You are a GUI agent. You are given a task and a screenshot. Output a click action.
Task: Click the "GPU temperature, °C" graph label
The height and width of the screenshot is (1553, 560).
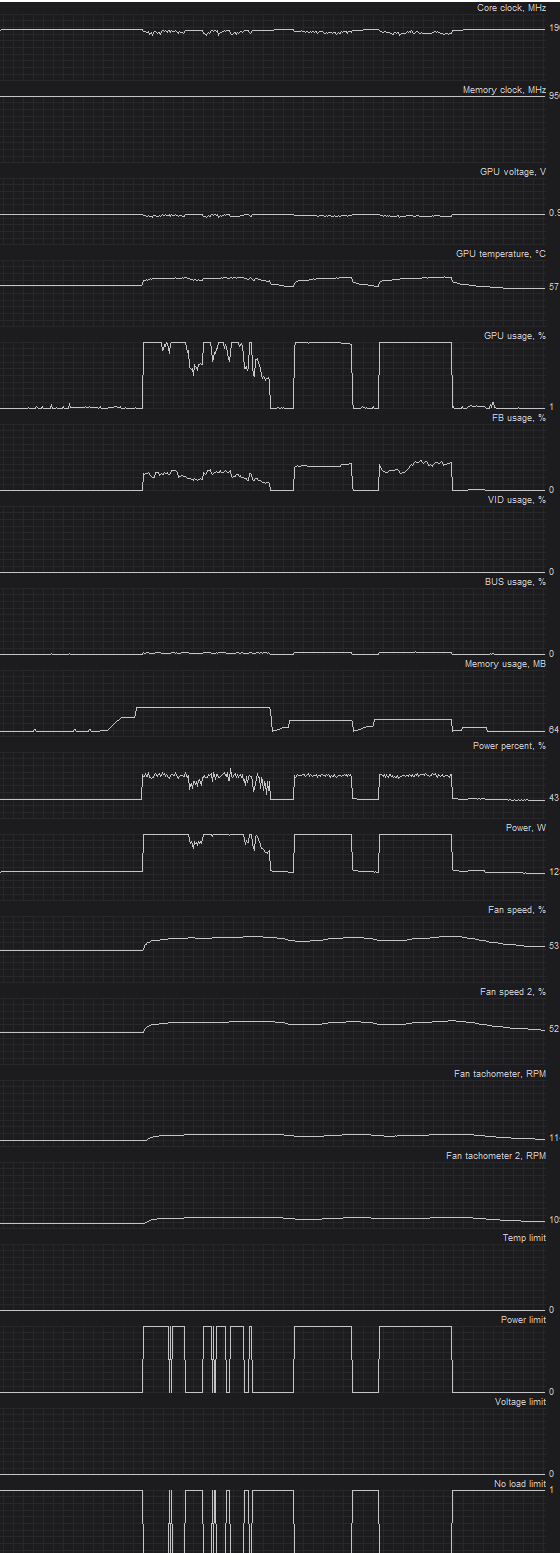click(501, 254)
